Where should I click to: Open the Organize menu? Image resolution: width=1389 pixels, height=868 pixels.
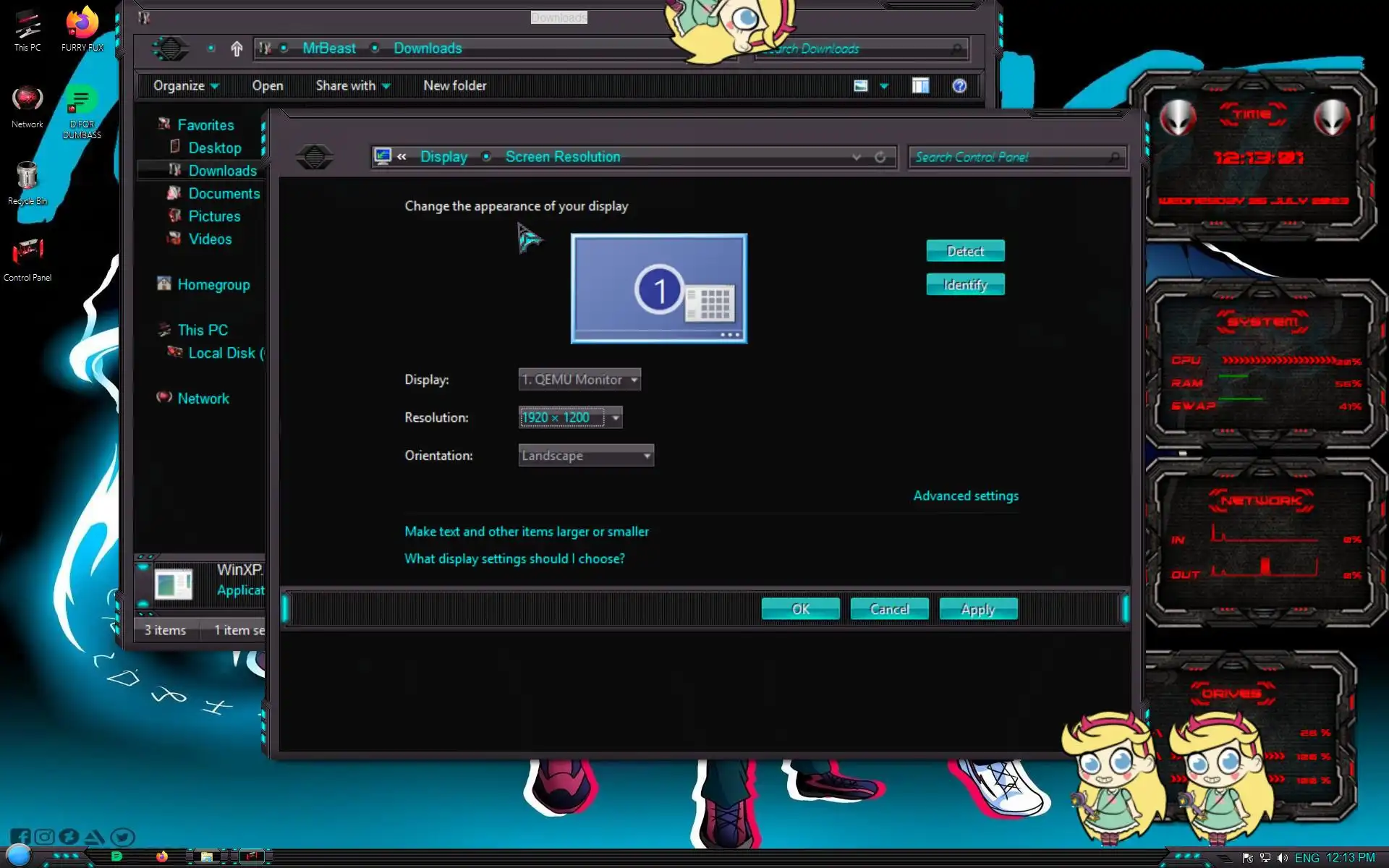tap(185, 86)
